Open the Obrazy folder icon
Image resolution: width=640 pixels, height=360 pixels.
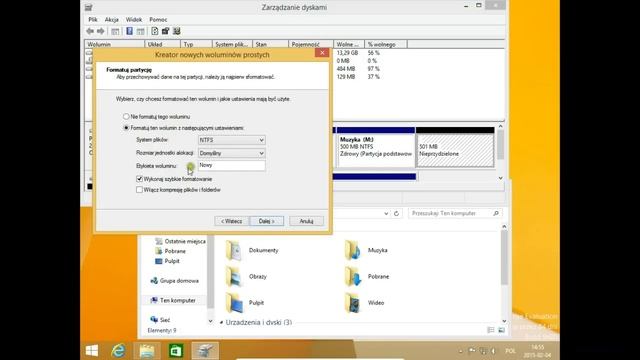[x=235, y=276]
